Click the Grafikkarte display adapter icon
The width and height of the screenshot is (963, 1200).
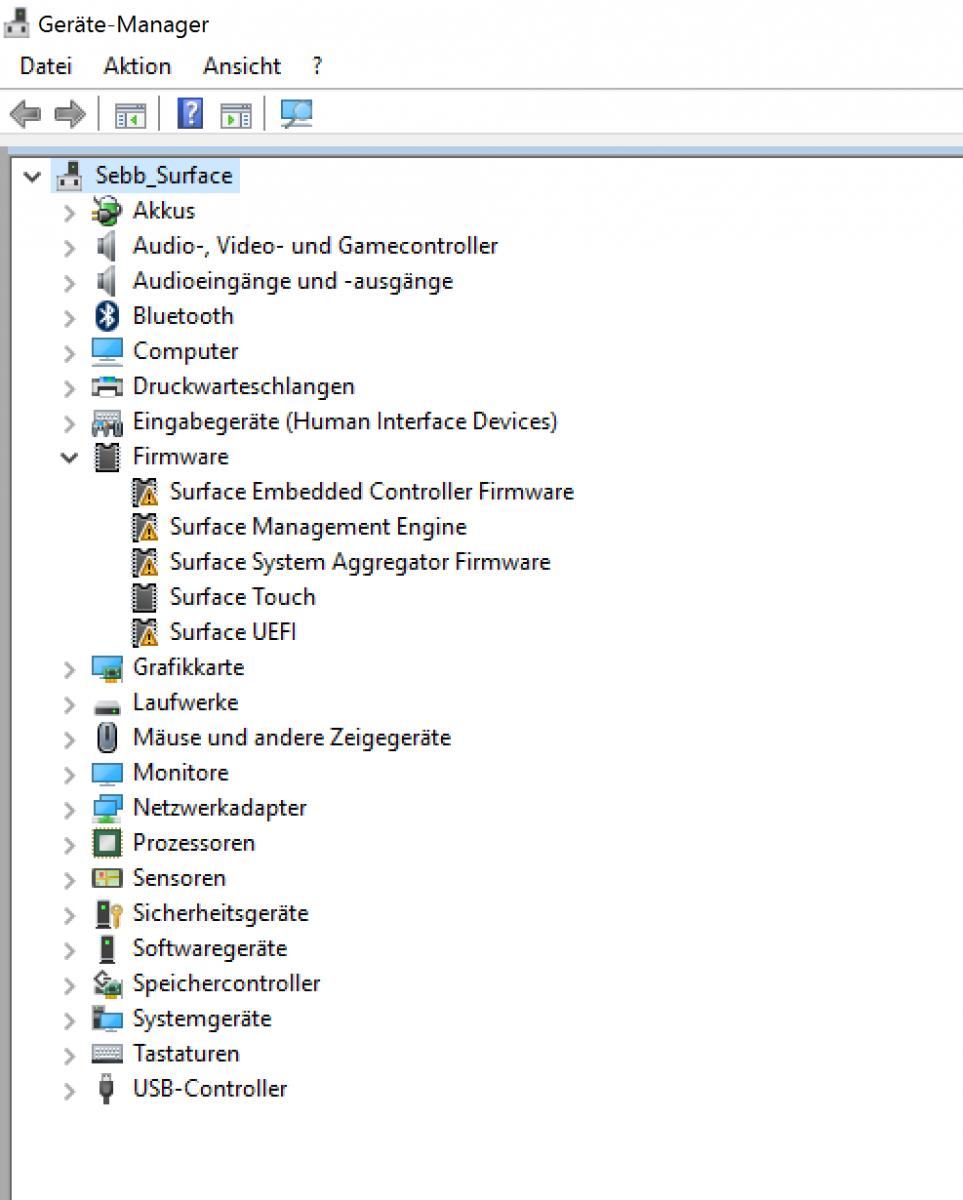106,668
